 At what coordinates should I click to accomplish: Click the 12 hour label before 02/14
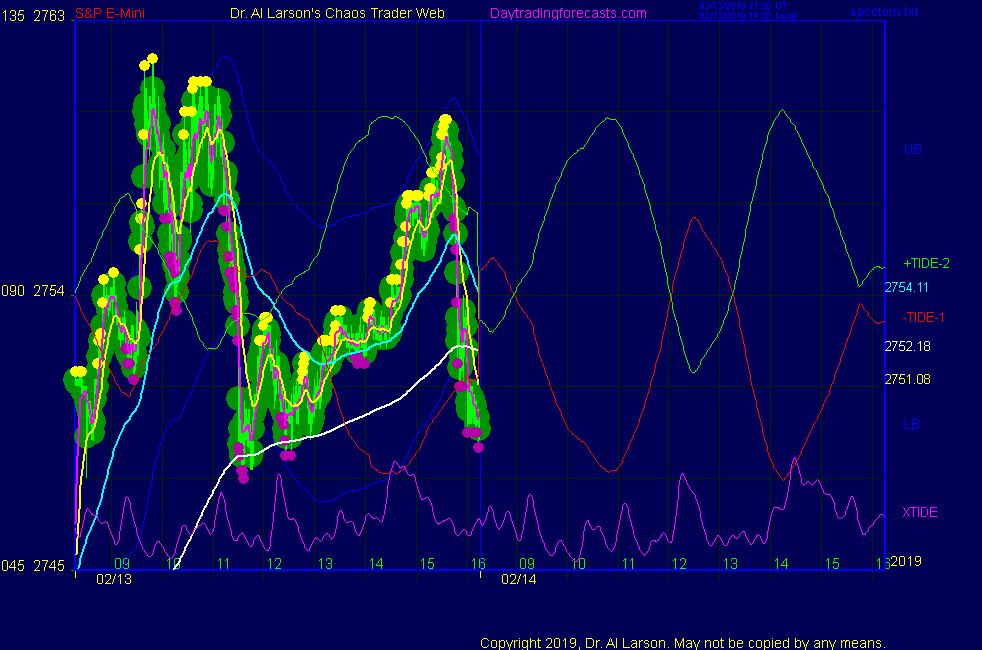(274, 564)
